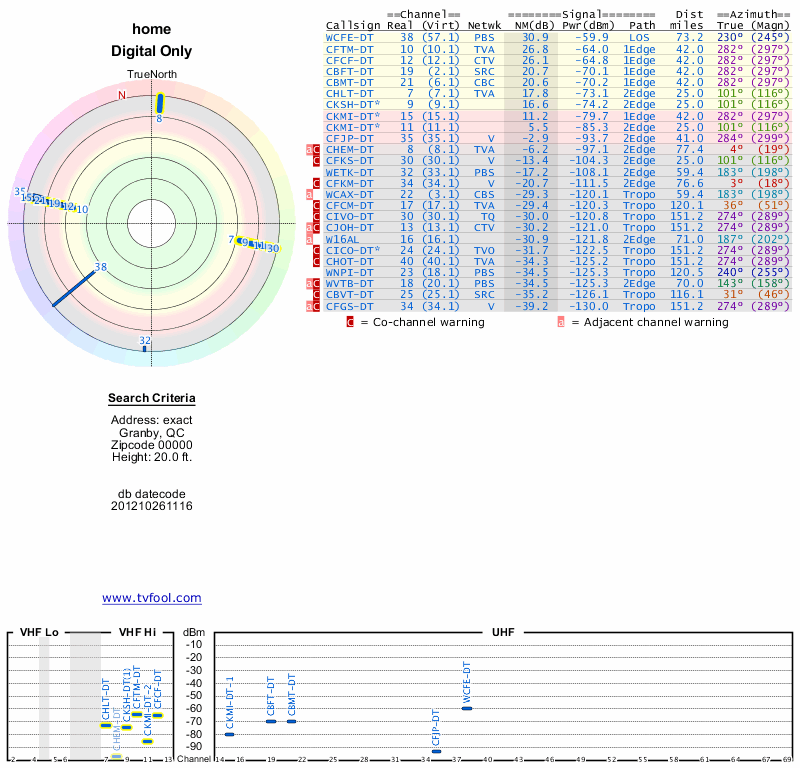Click the CHLT-DT callsign in the table
The image size is (800, 768).
point(349,93)
